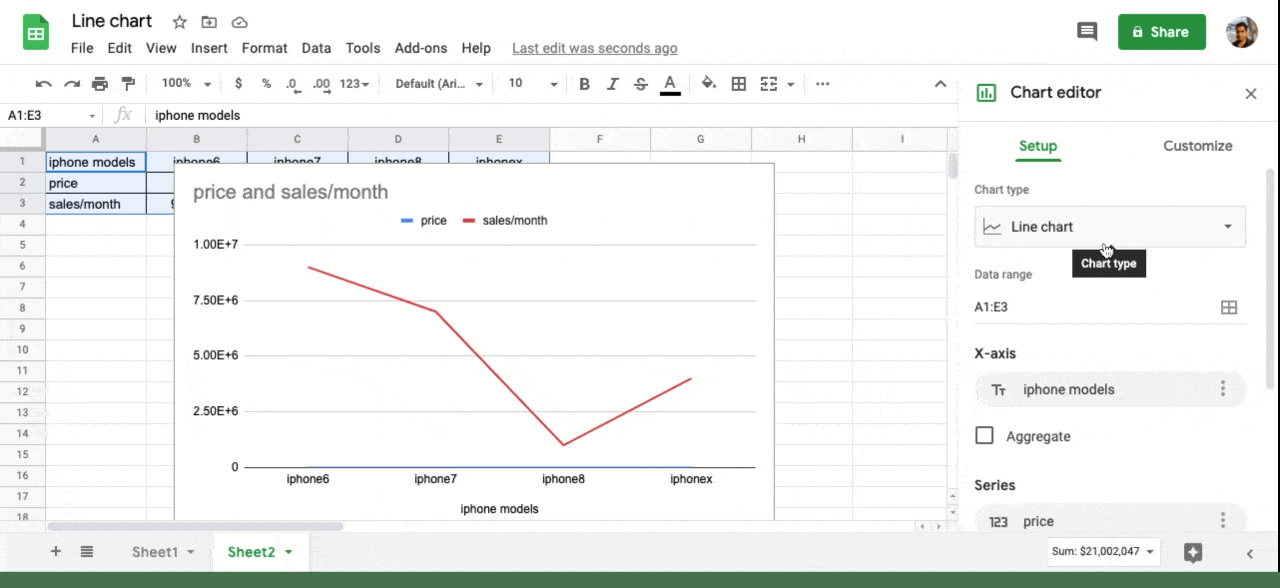Open the Add-ons menu
Screen dimensions: 1280x588
[x=421, y=48]
